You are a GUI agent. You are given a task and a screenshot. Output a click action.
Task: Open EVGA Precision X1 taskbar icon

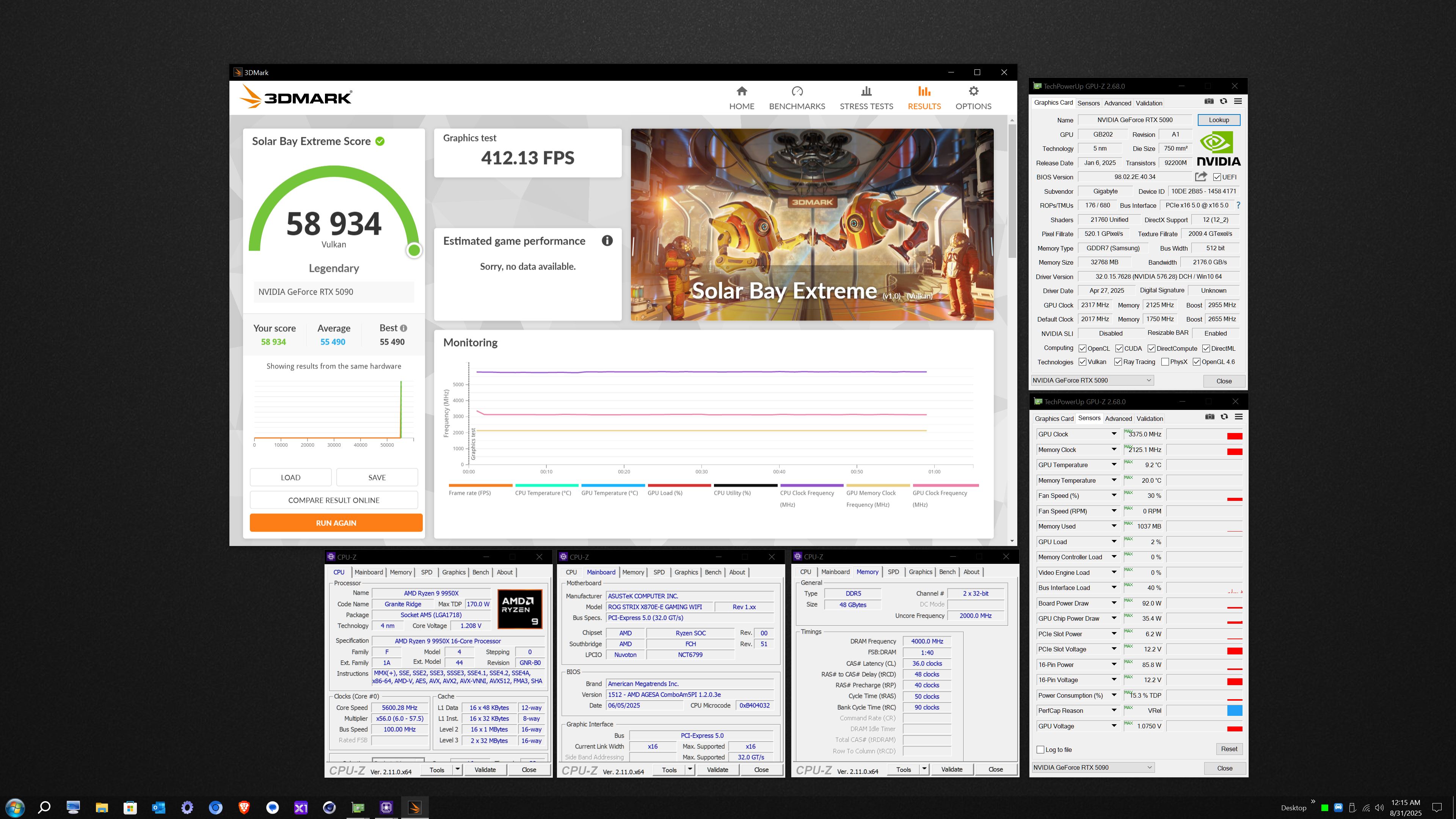pyautogui.click(x=301, y=807)
